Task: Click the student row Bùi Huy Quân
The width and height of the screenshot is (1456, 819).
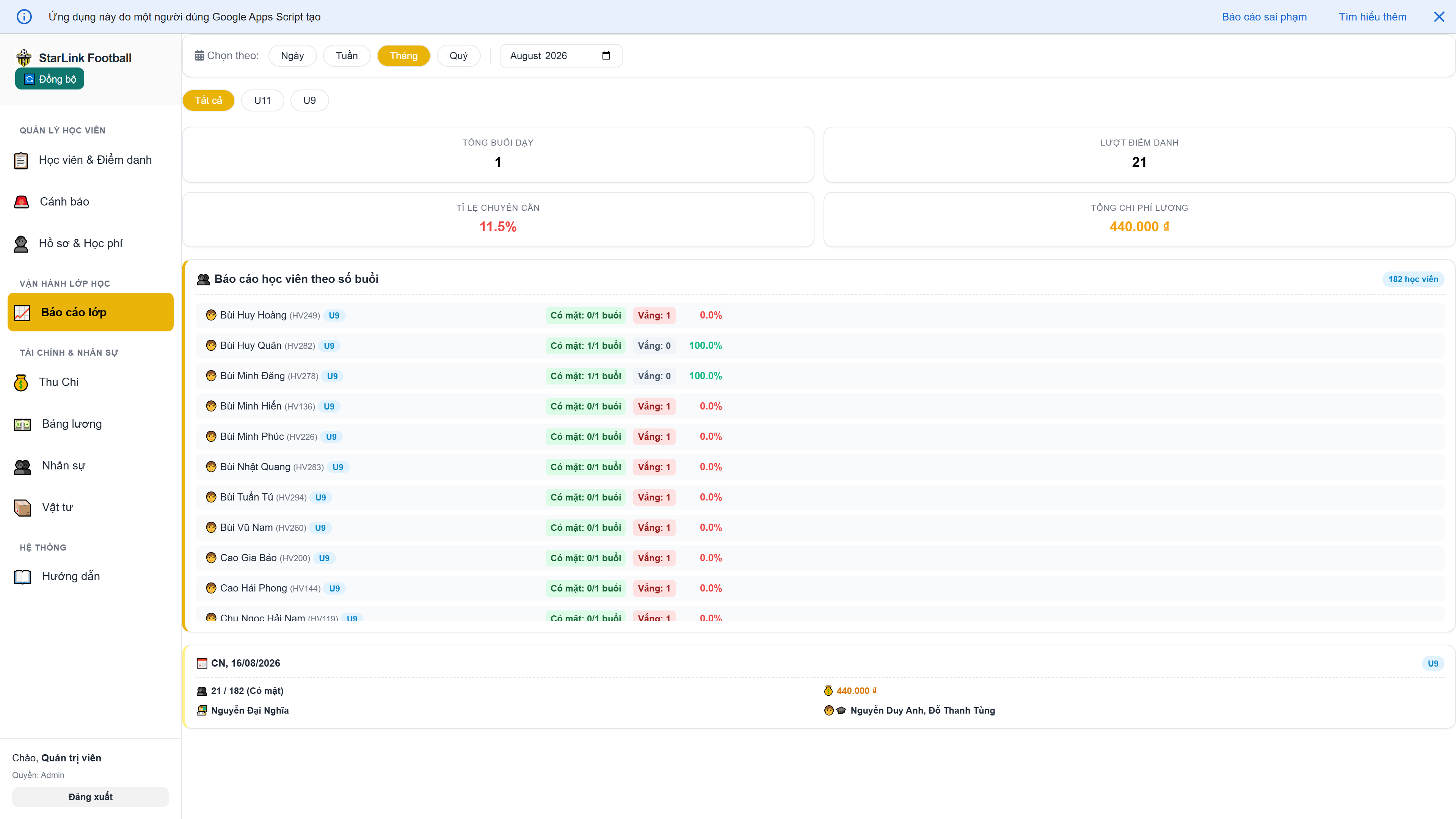Action: click(819, 346)
